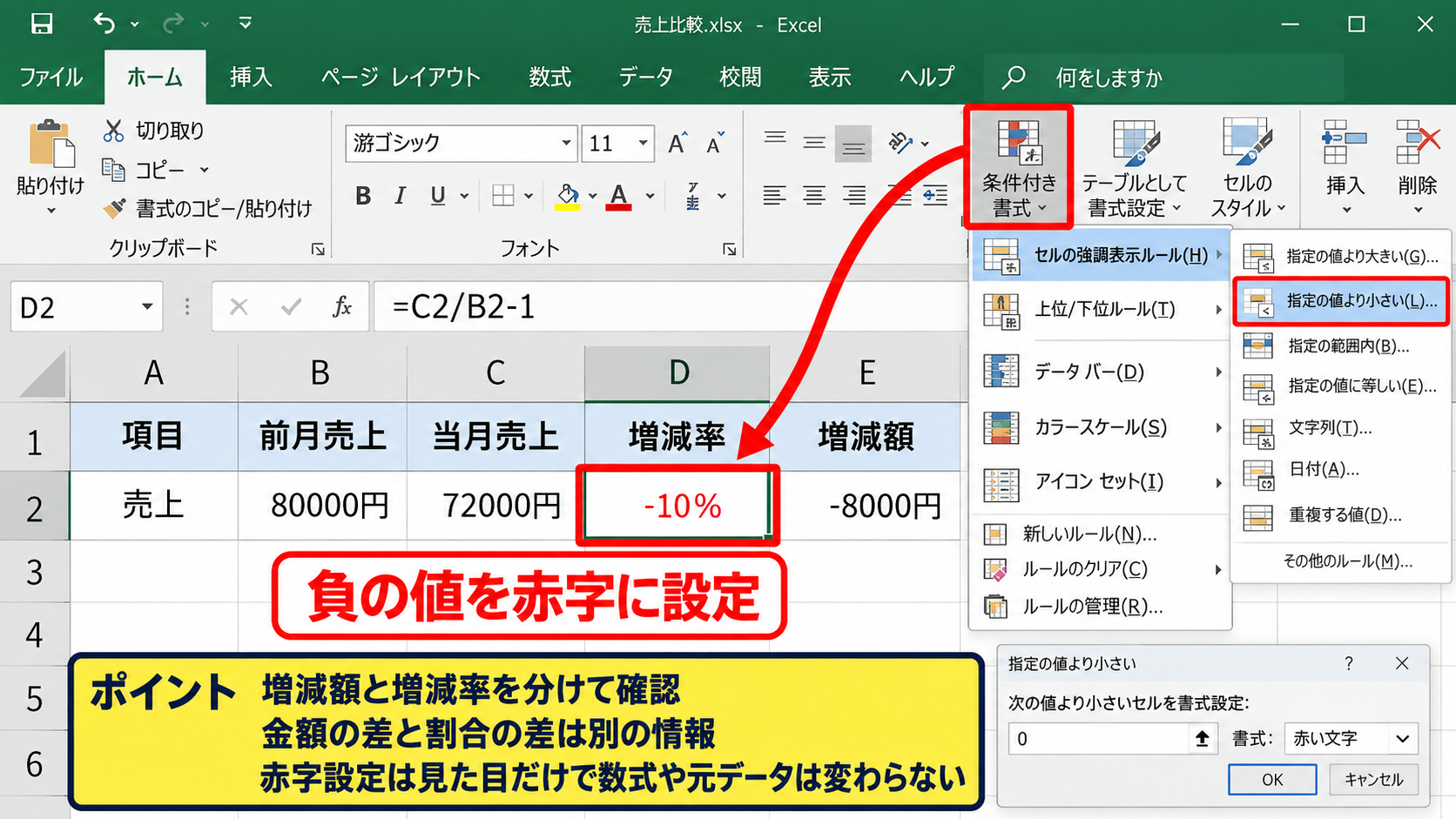Switch to the 挿入 ribbon tab
Viewport: 1456px width, 819px height.
[251, 77]
